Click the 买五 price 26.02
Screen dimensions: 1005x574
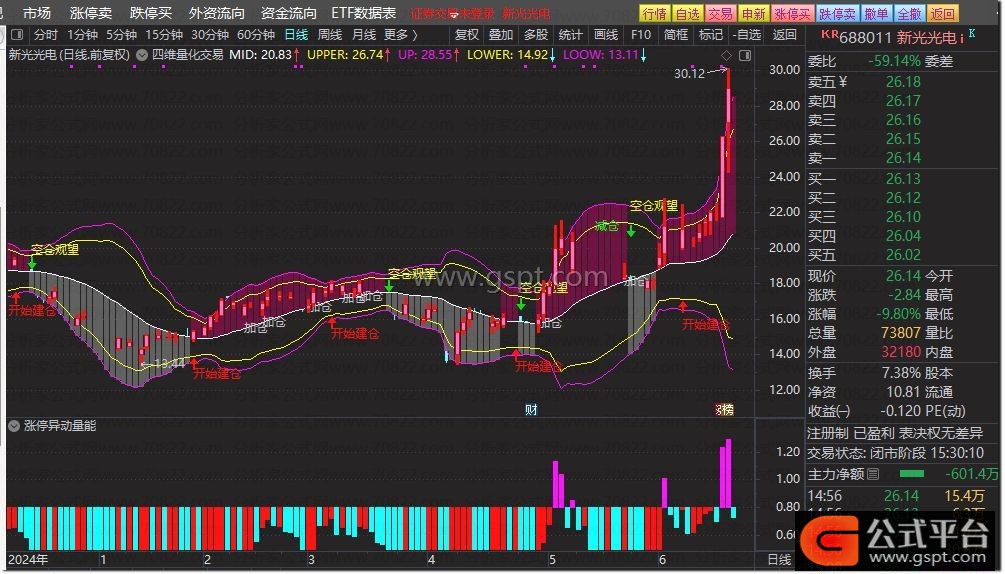[x=903, y=255]
